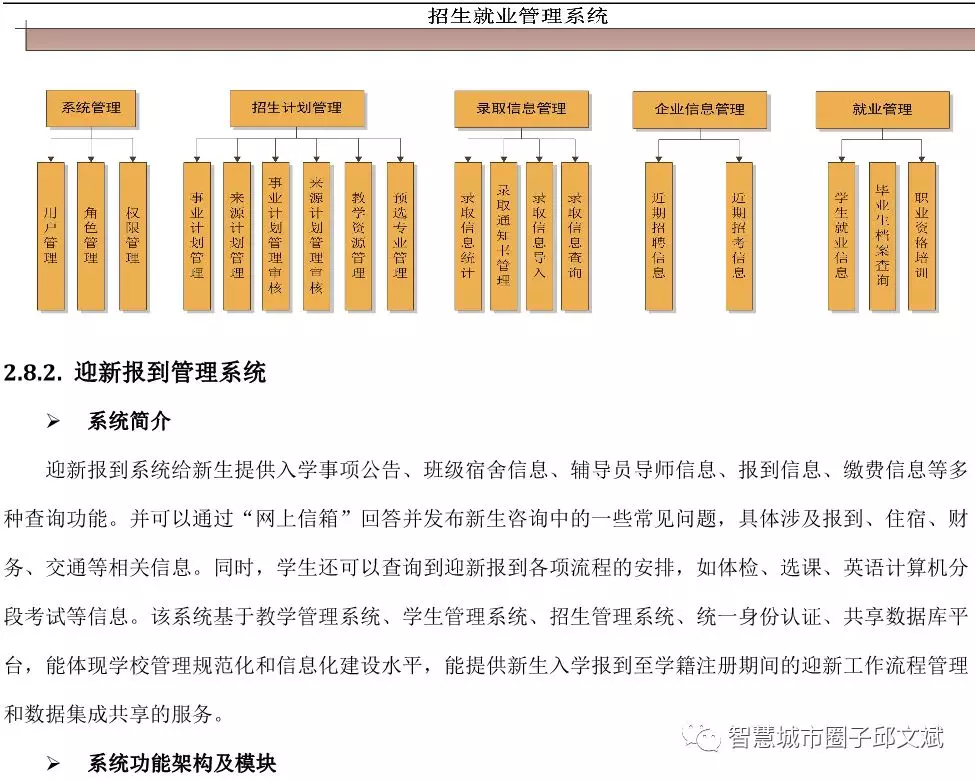Click the 录取通知书管理 vertical box
Image resolution: width=975 pixels, height=780 pixels.
click(x=504, y=236)
